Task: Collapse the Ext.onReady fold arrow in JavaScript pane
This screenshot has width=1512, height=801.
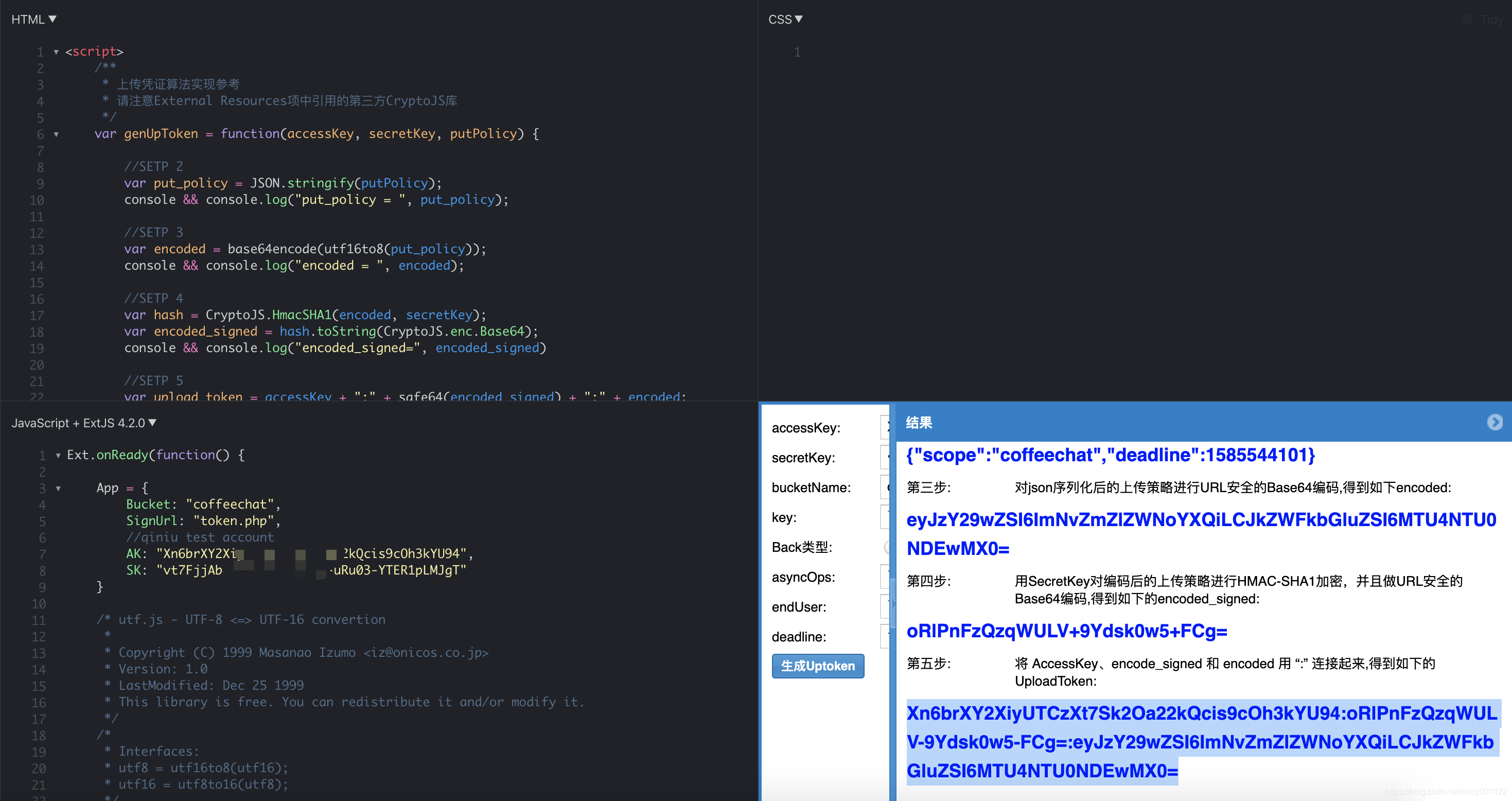Action: click(x=58, y=456)
